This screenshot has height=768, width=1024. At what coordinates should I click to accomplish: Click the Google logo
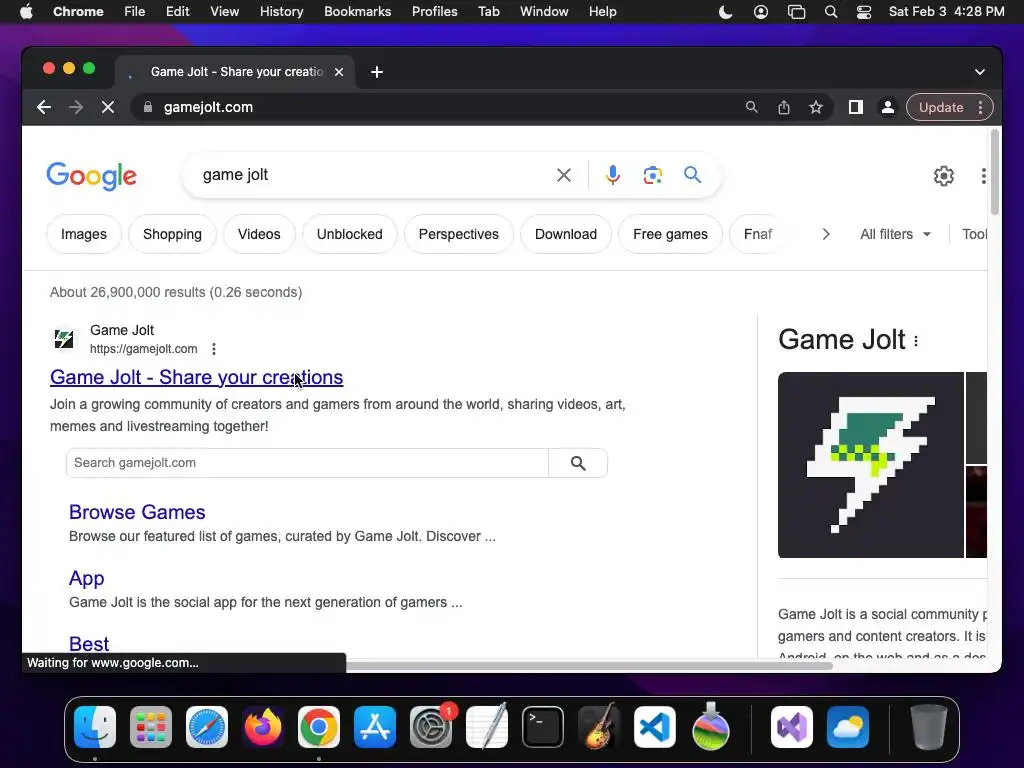click(91, 176)
